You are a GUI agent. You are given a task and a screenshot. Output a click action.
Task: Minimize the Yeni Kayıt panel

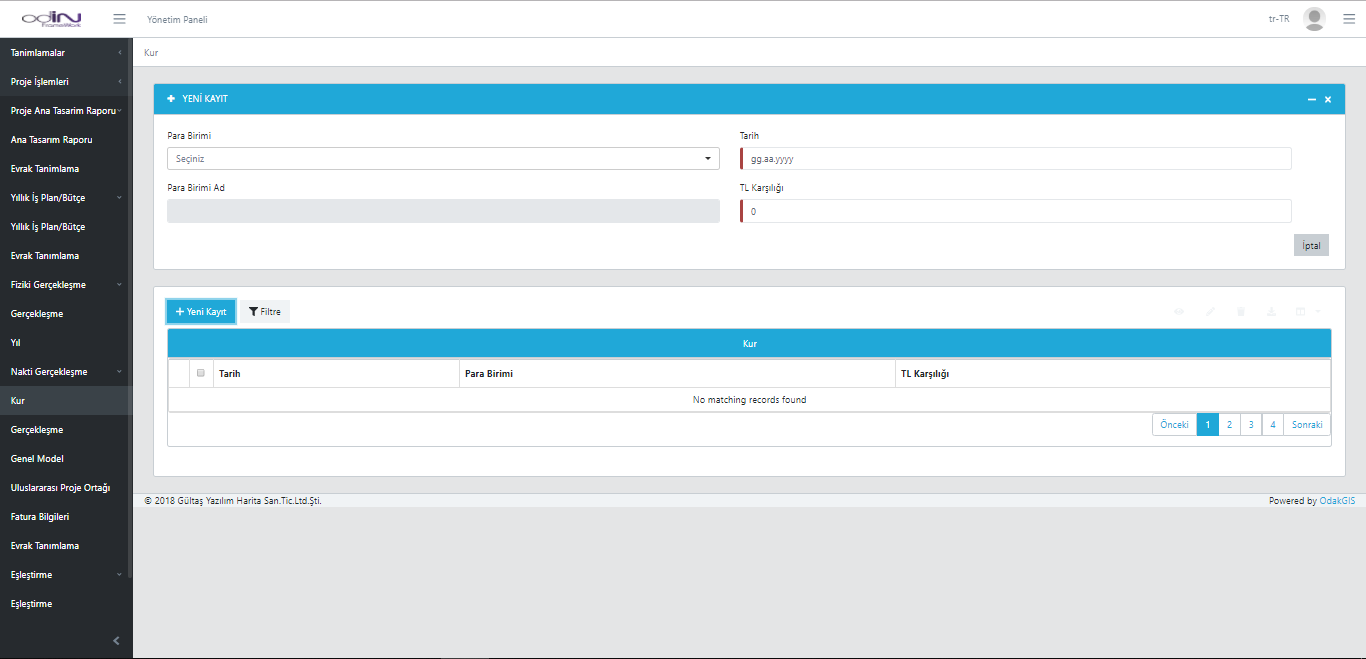(1311, 100)
